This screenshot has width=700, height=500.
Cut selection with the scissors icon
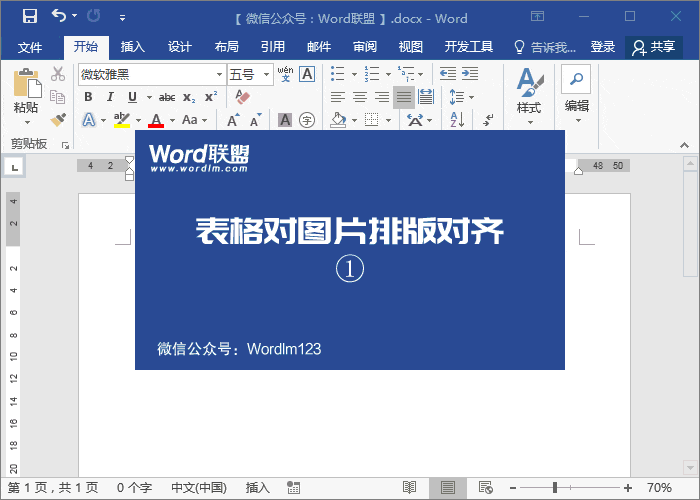point(58,74)
